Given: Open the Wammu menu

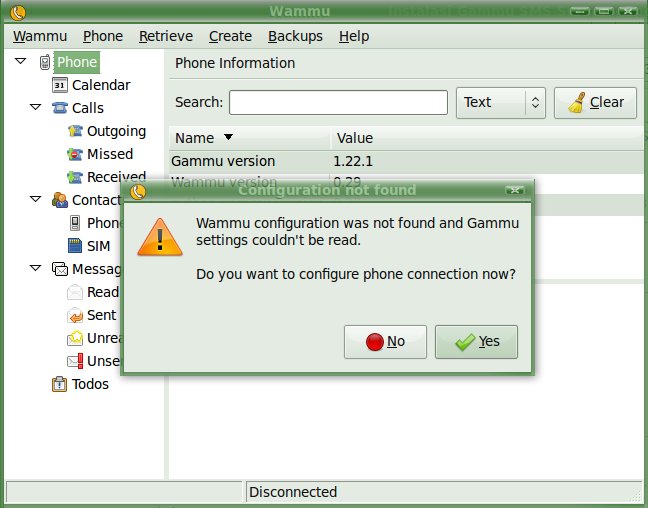Looking at the screenshot, I should 40,36.
